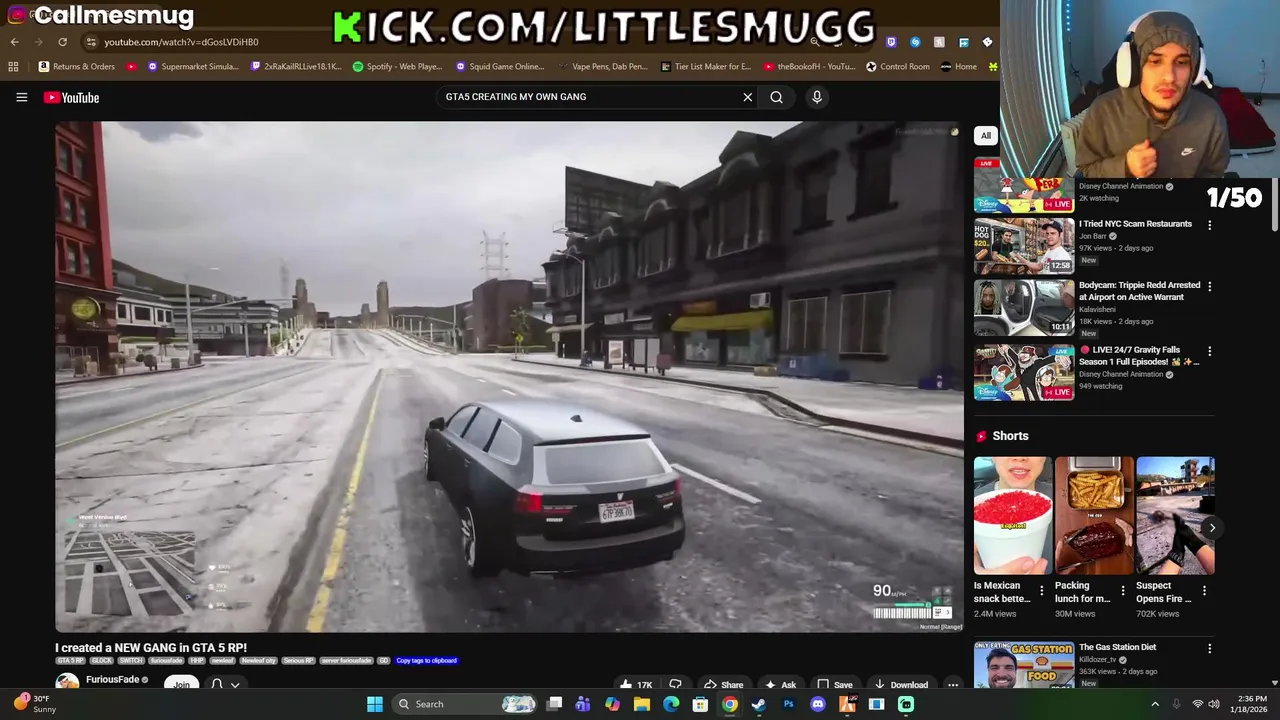The width and height of the screenshot is (1280, 720).
Task: Open the Tier List Maker bookmark
Action: click(706, 67)
